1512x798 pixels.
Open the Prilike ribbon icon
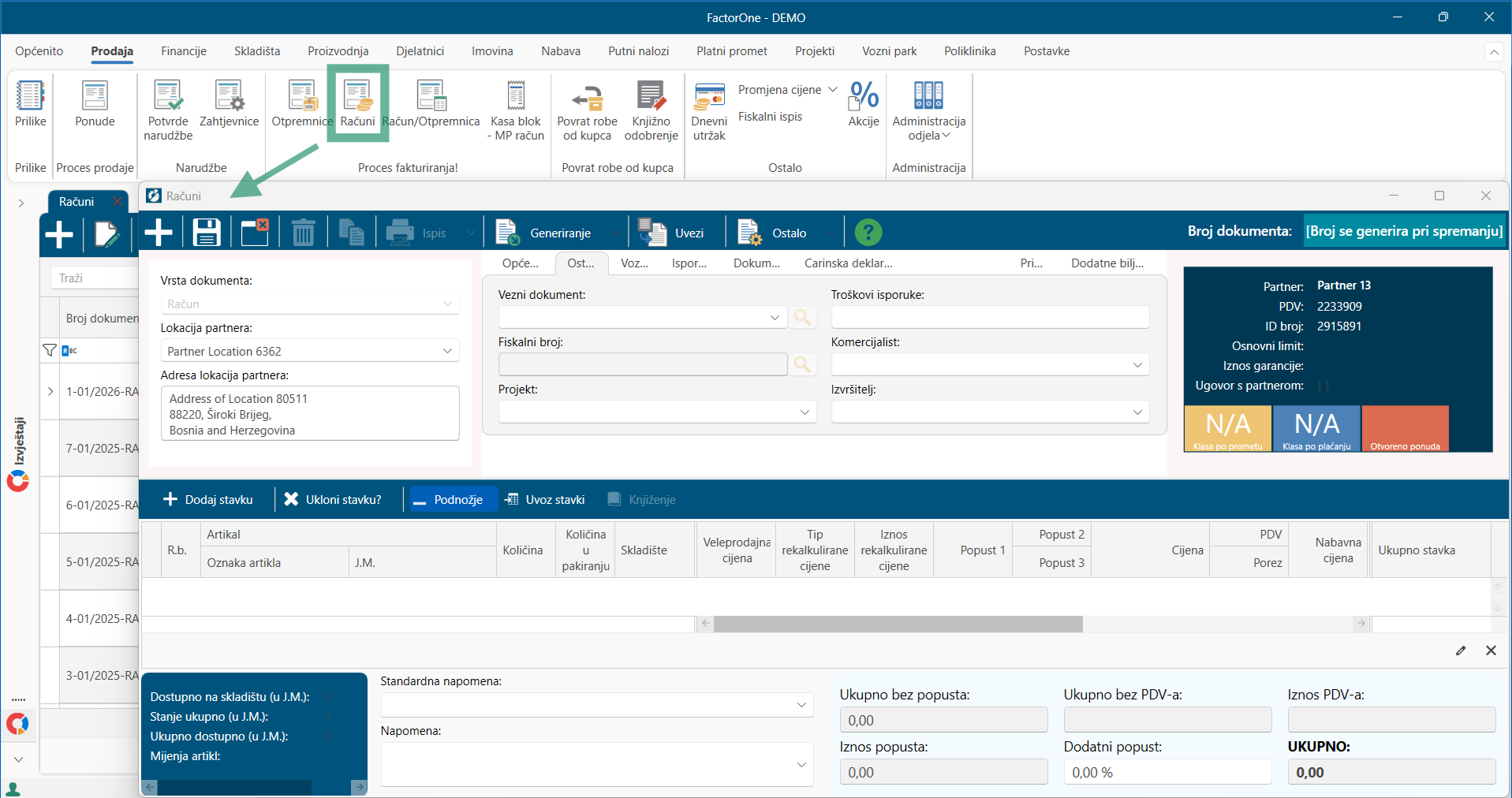point(31,104)
